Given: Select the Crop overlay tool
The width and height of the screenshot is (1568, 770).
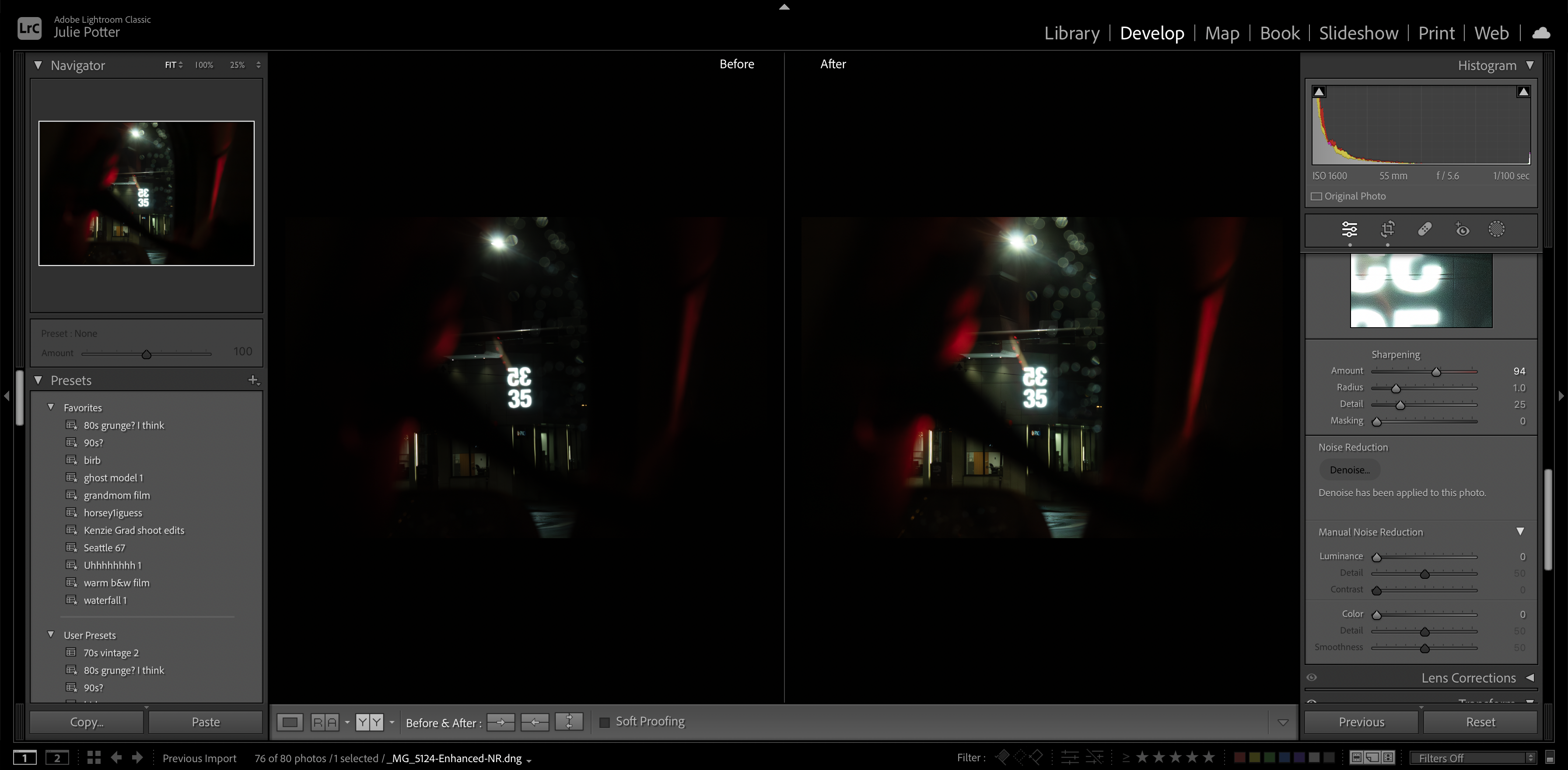Looking at the screenshot, I should (x=1387, y=230).
